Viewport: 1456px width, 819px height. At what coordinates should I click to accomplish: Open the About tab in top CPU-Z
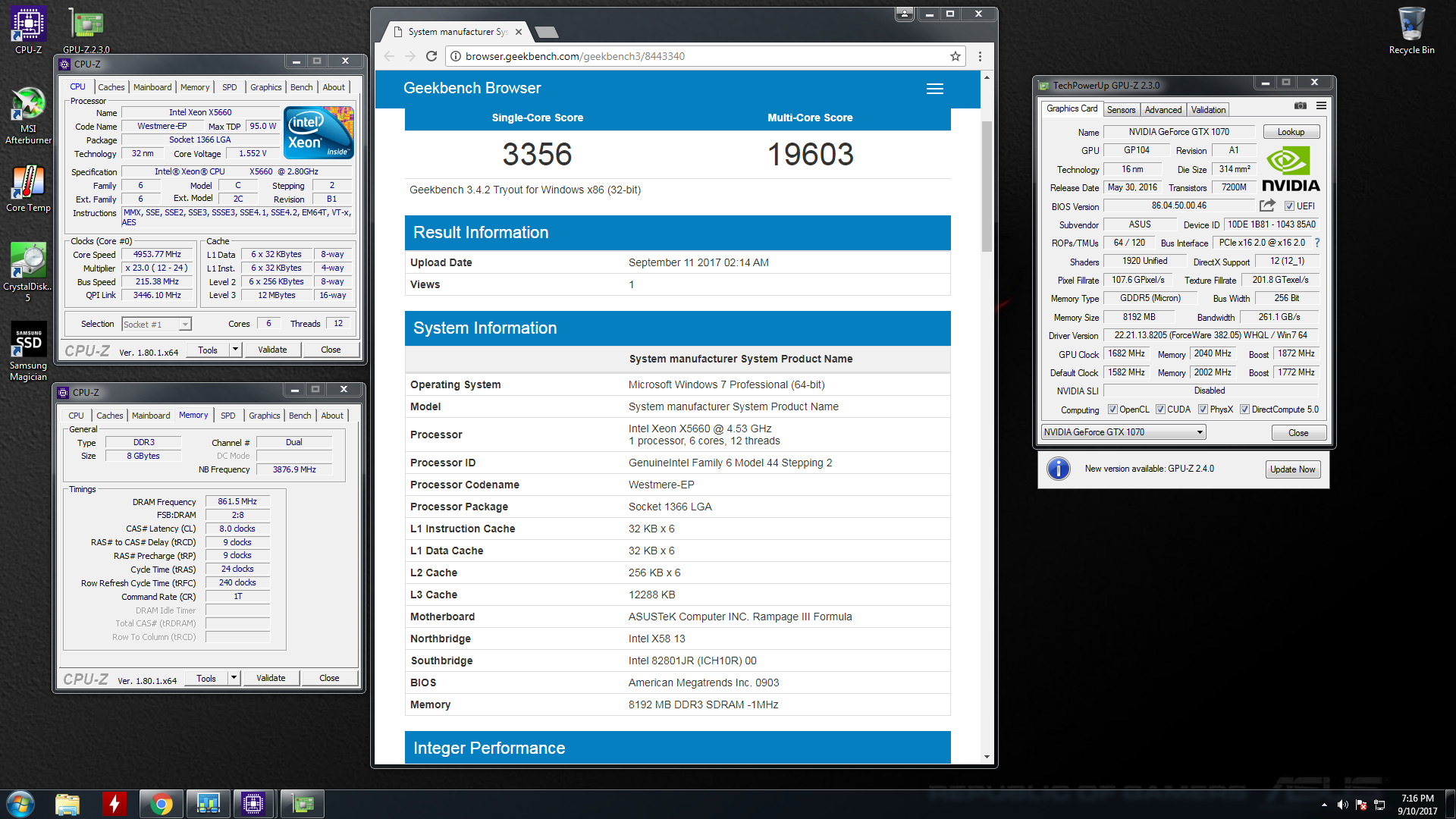(334, 87)
